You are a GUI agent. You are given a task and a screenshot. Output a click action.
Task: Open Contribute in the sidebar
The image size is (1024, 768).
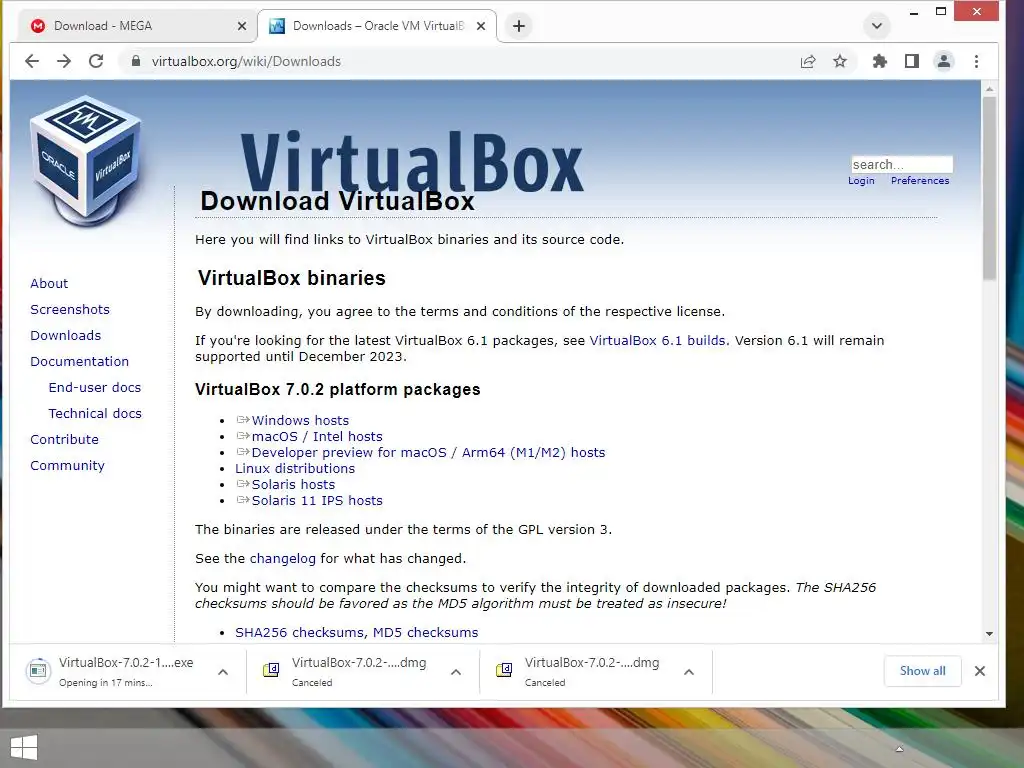click(64, 440)
